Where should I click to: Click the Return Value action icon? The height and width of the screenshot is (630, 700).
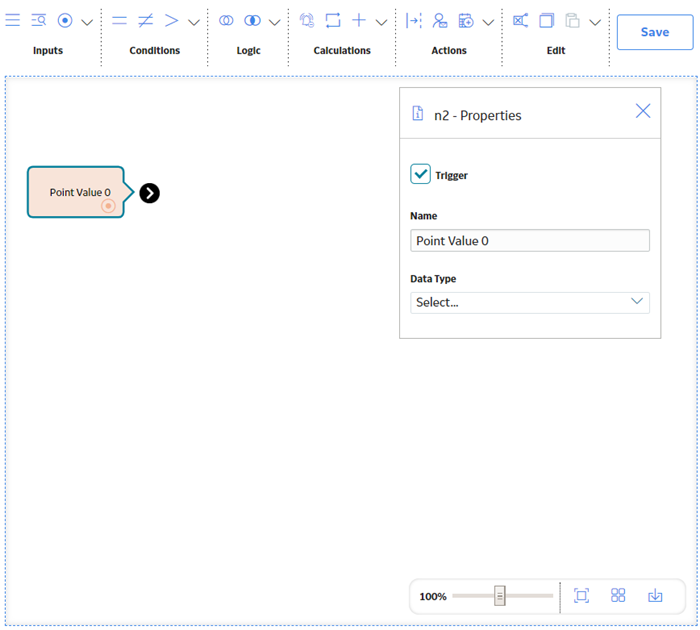pyautogui.click(x=413, y=21)
